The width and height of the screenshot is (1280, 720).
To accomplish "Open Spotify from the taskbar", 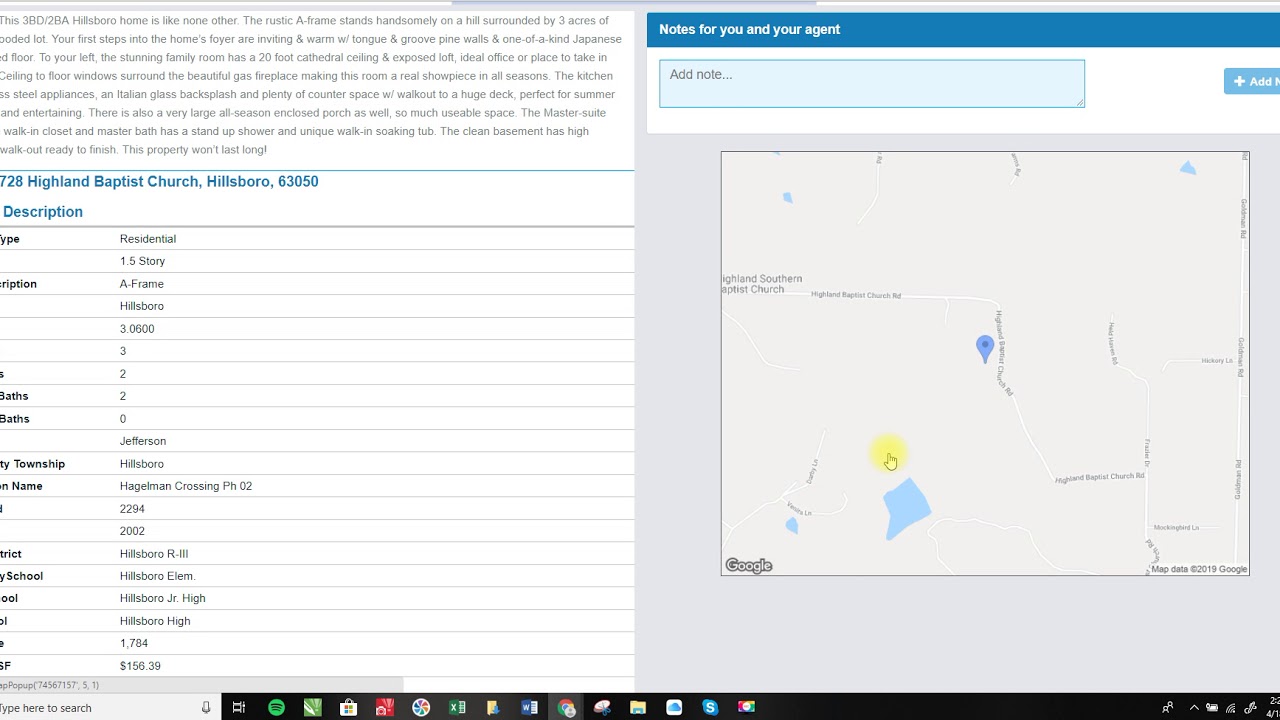I will (x=276, y=708).
